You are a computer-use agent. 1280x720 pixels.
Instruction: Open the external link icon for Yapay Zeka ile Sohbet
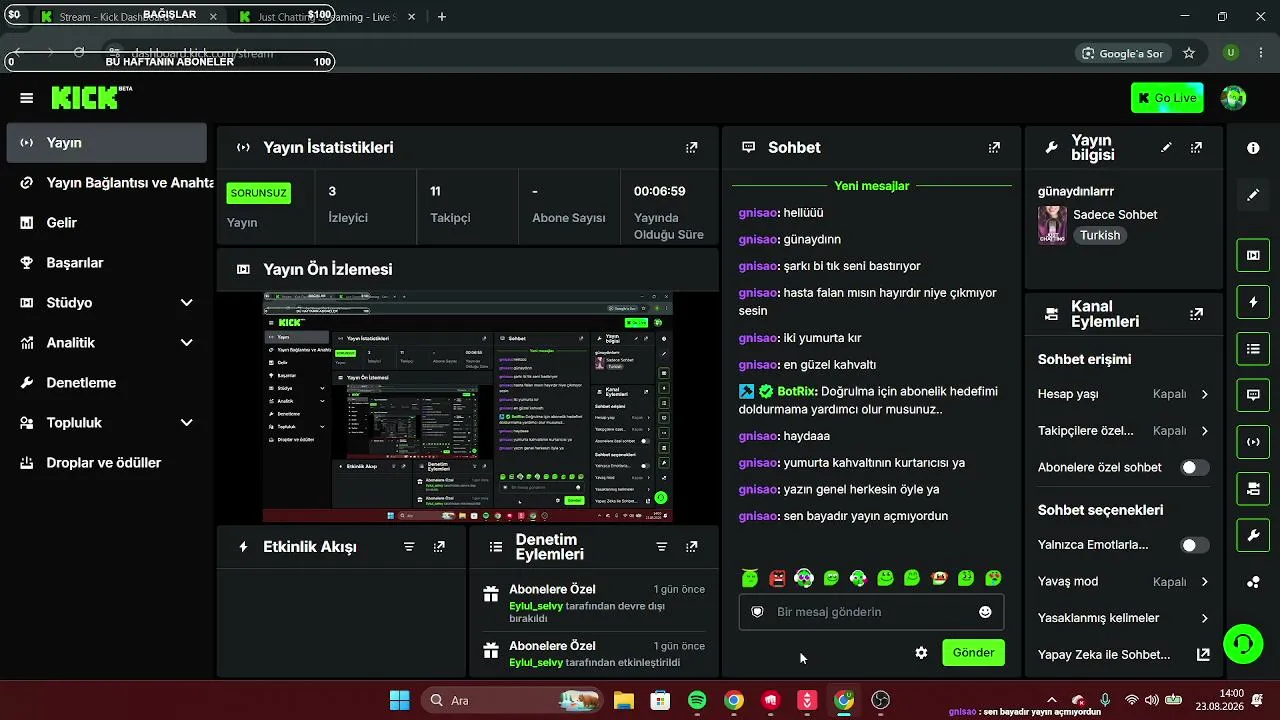1203,655
